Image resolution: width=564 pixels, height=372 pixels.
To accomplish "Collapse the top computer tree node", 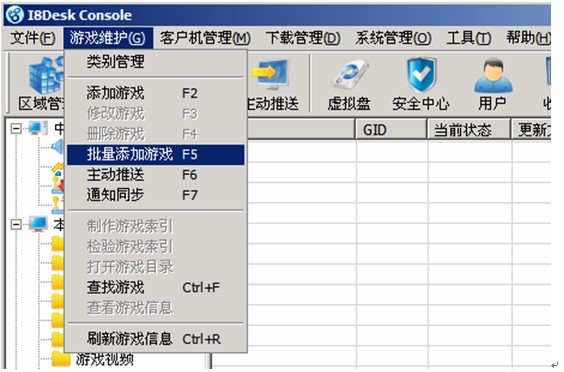I will 15,129.
